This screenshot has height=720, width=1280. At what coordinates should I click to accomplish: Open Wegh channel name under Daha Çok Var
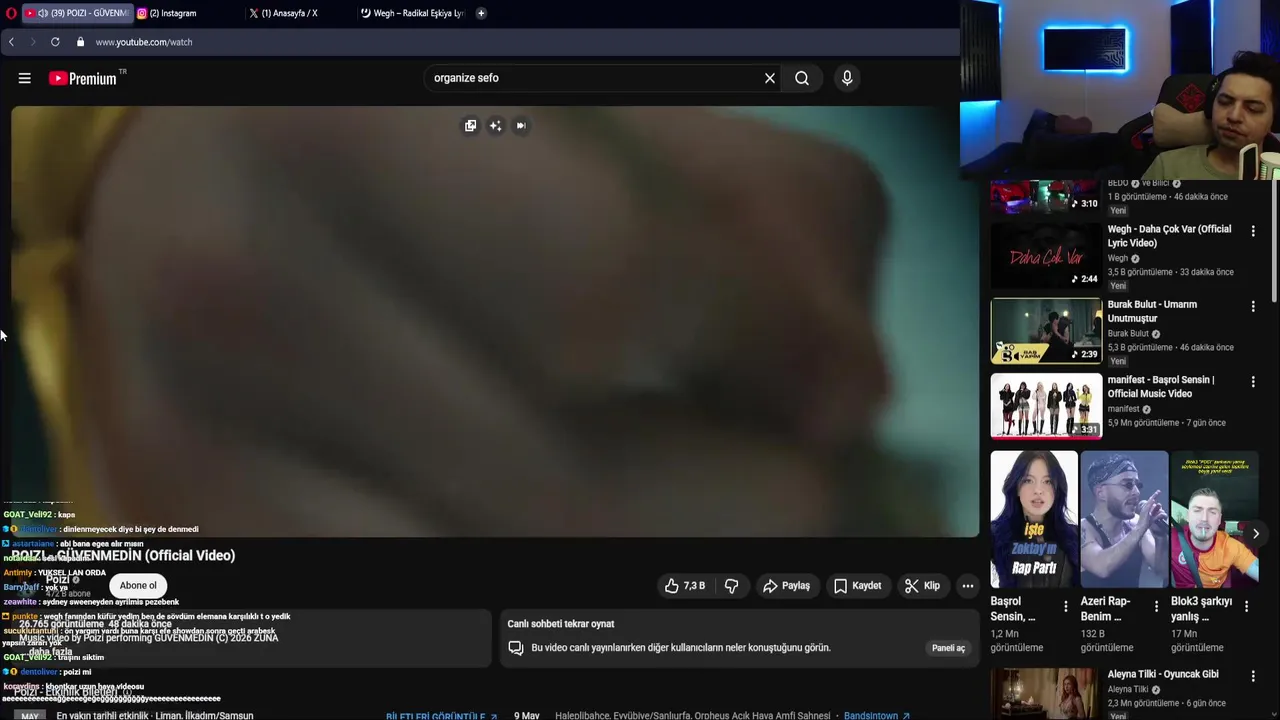click(1117, 258)
